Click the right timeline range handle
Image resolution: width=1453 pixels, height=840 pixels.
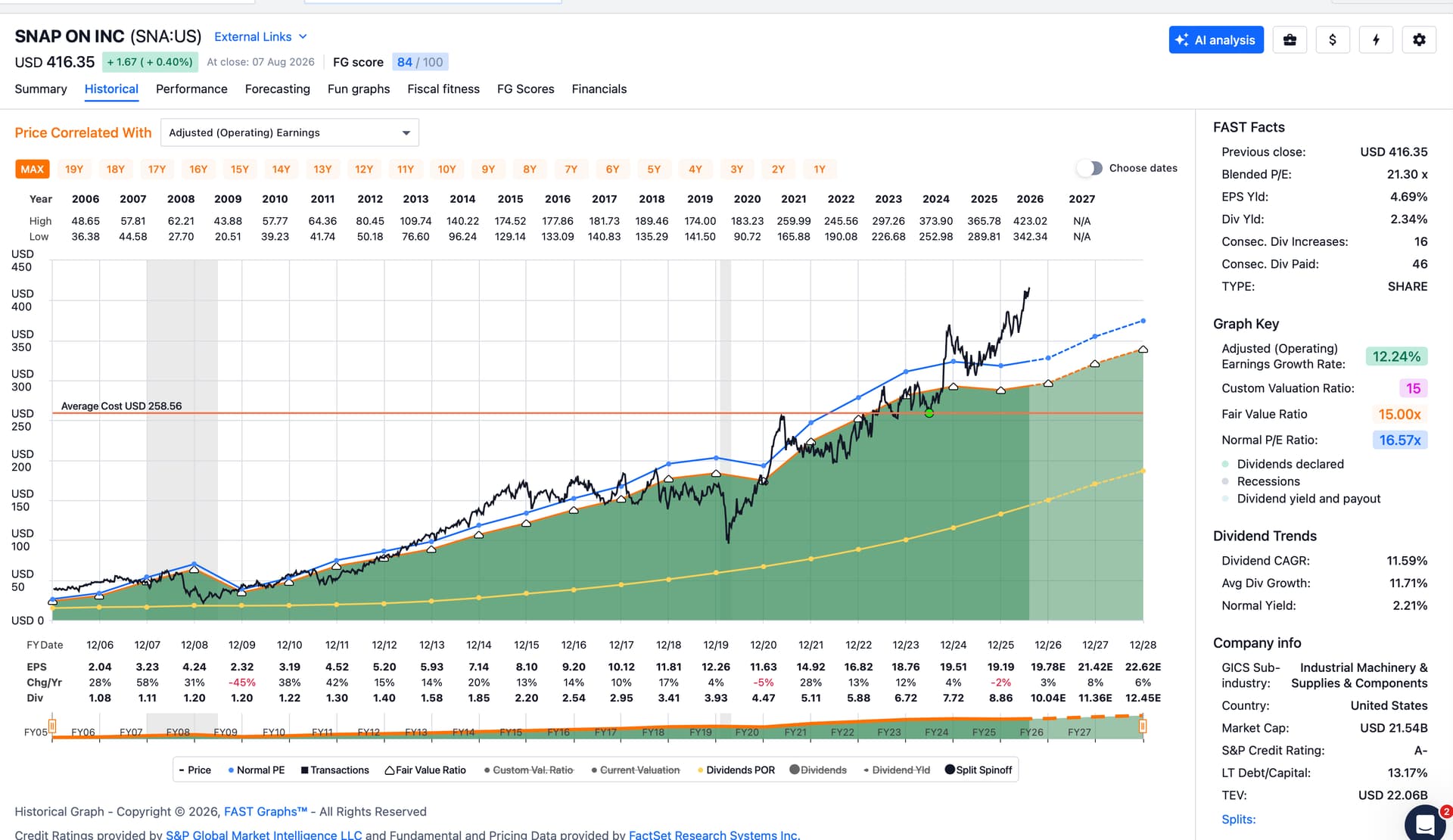(1143, 727)
